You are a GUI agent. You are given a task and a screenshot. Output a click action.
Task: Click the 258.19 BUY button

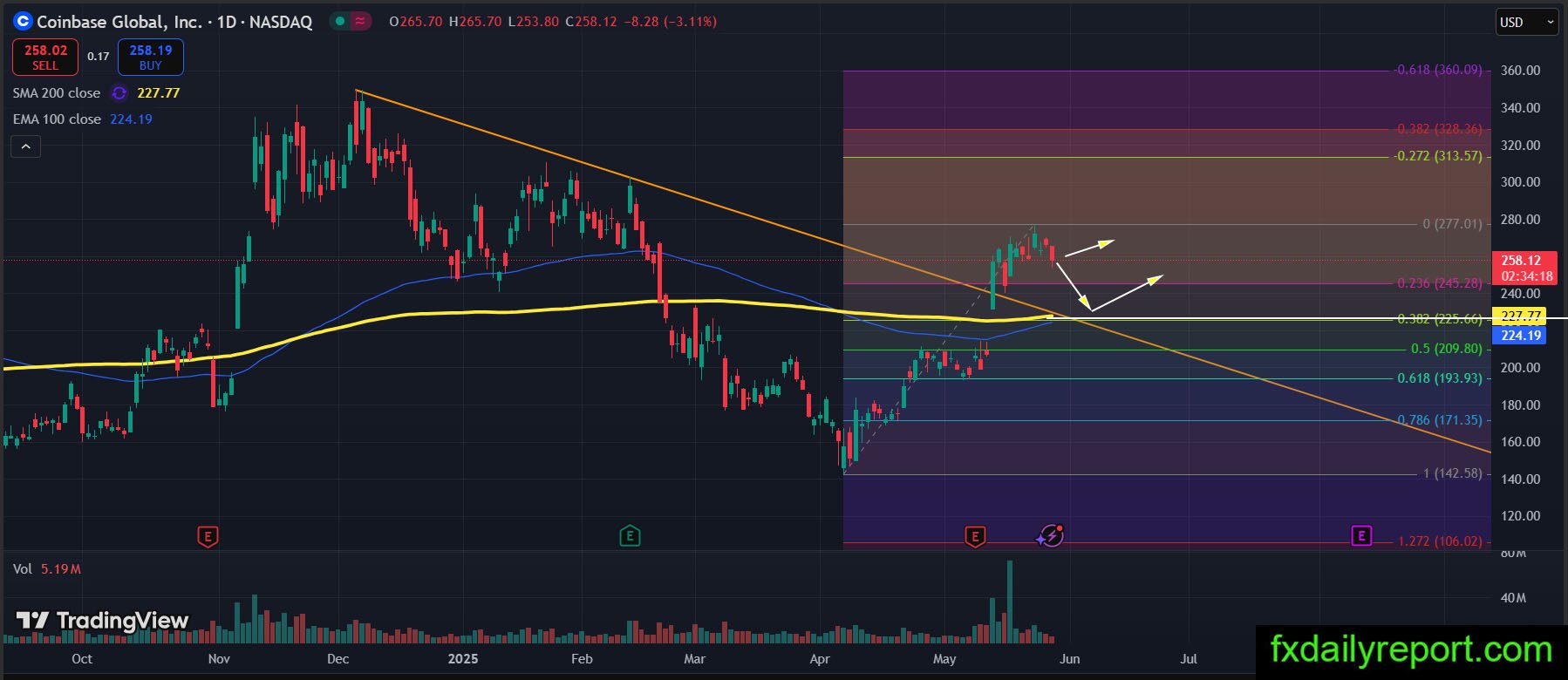pyautogui.click(x=151, y=58)
